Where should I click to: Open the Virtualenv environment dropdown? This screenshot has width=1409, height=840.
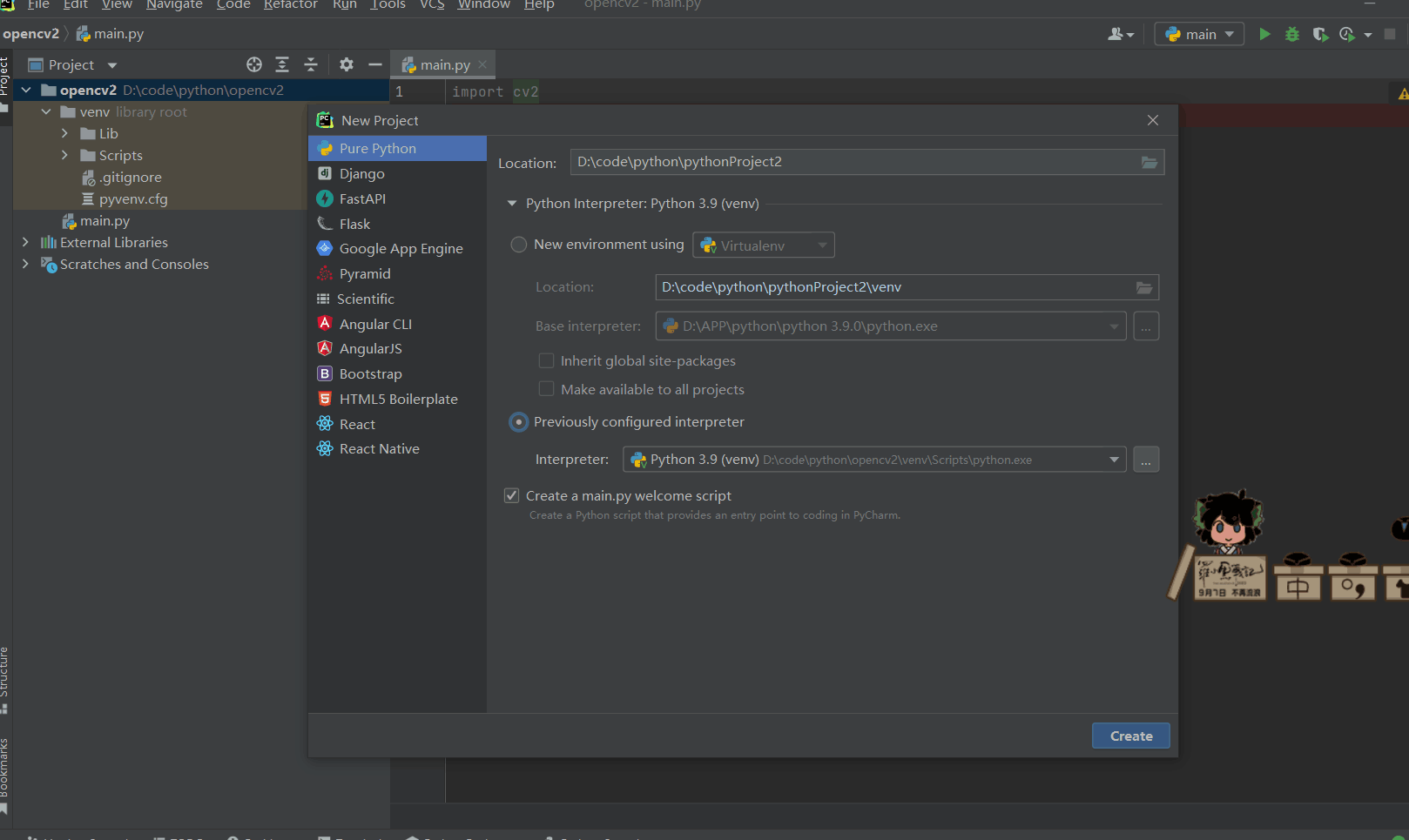pyautogui.click(x=764, y=245)
